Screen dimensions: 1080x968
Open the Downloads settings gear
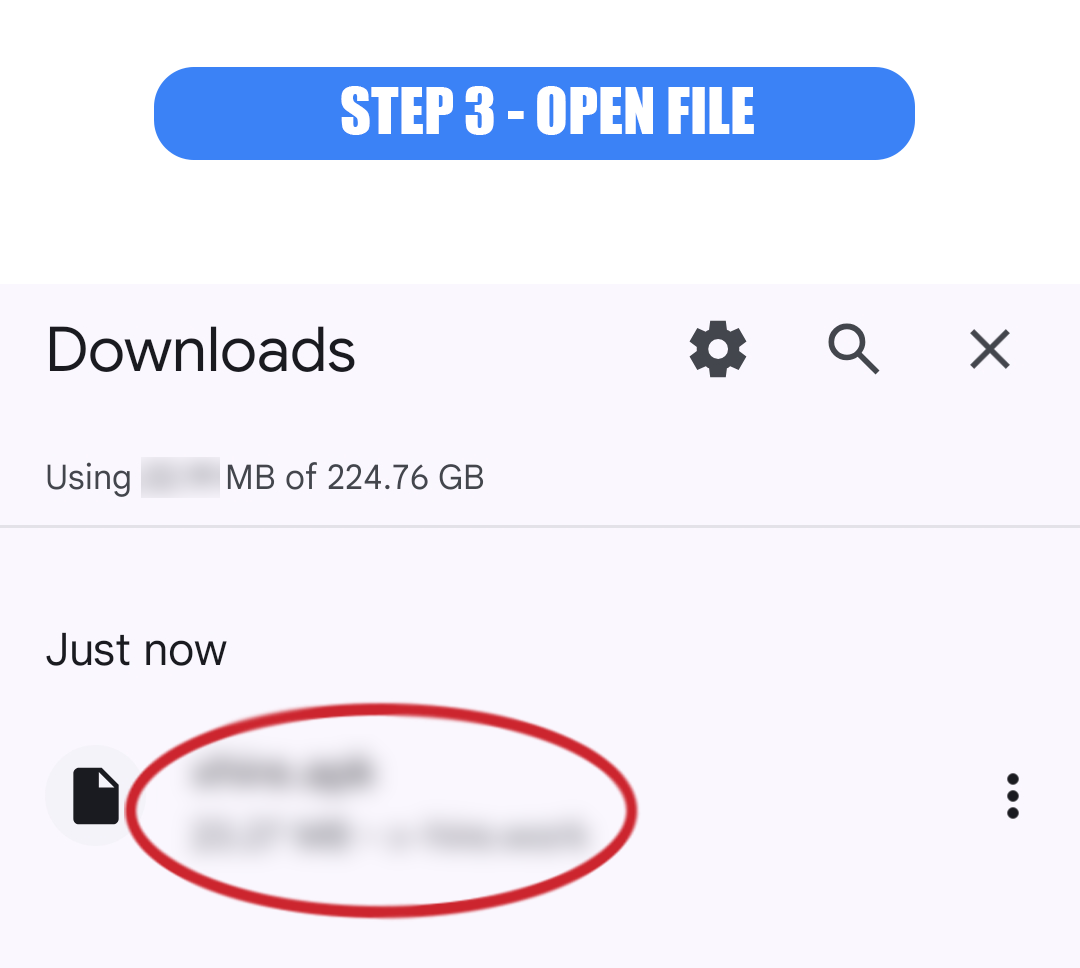(718, 349)
